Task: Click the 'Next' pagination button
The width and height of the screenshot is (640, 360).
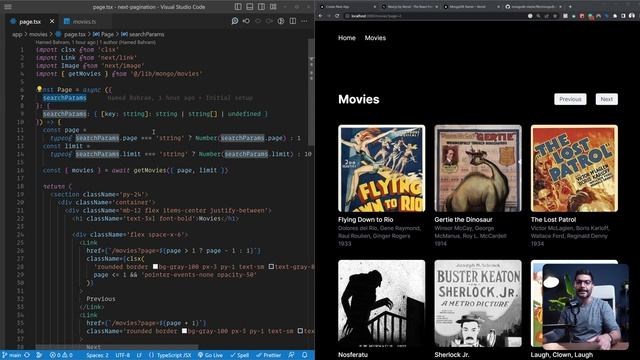Action: tap(607, 99)
